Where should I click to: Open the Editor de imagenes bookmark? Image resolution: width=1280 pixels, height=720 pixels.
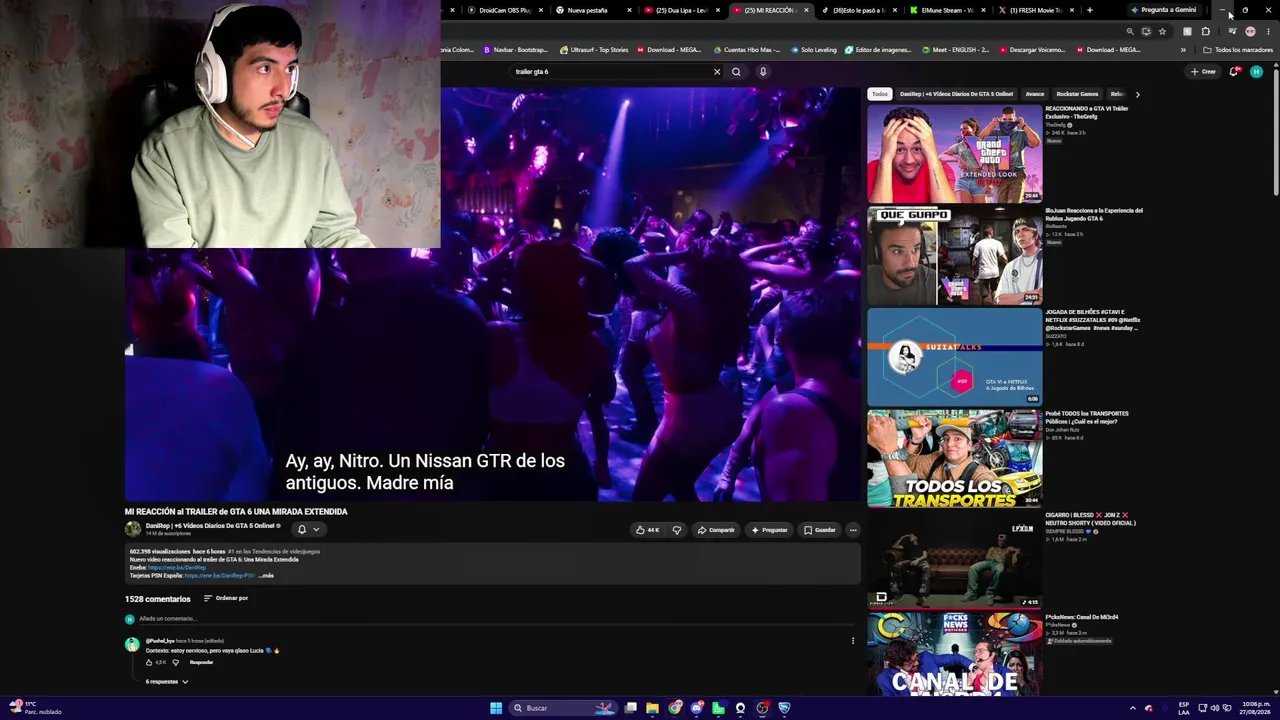pos(877,50)
